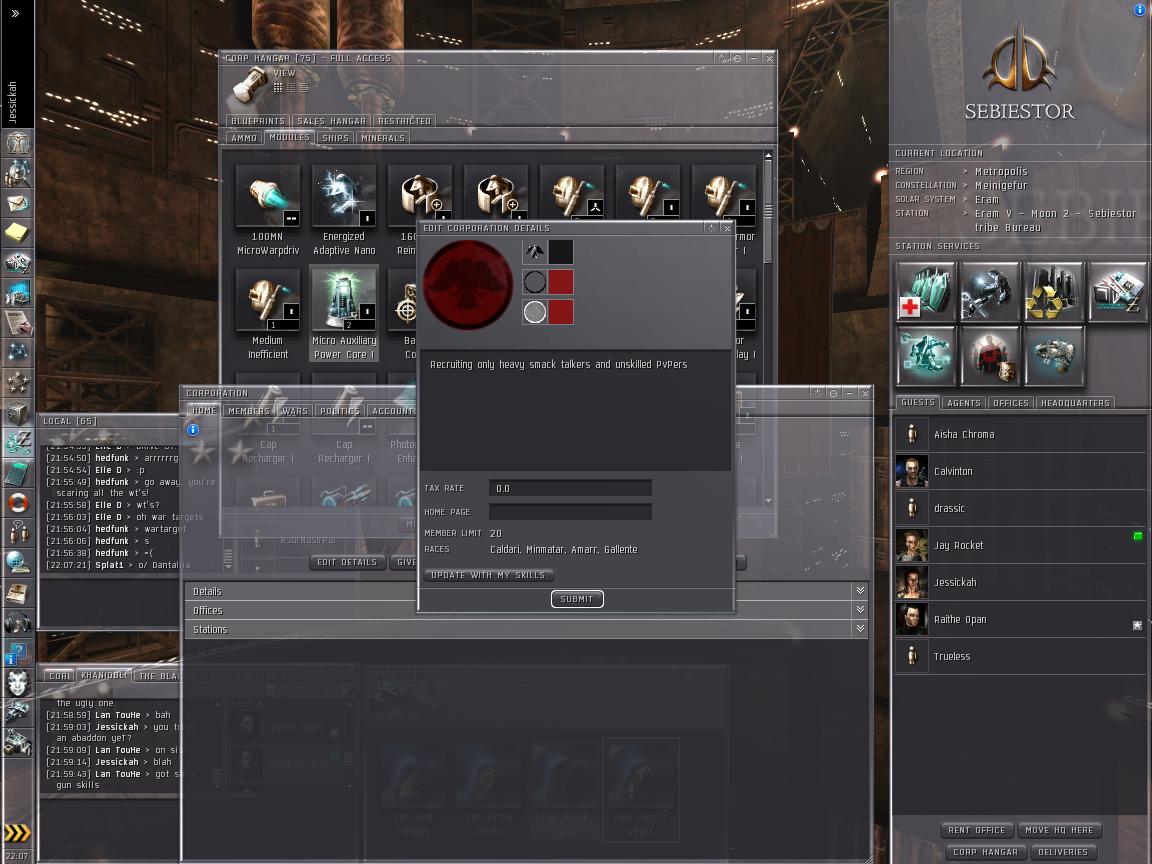
Task: Select the Medium Inefficient module item
Action: (x=267, y=314)
